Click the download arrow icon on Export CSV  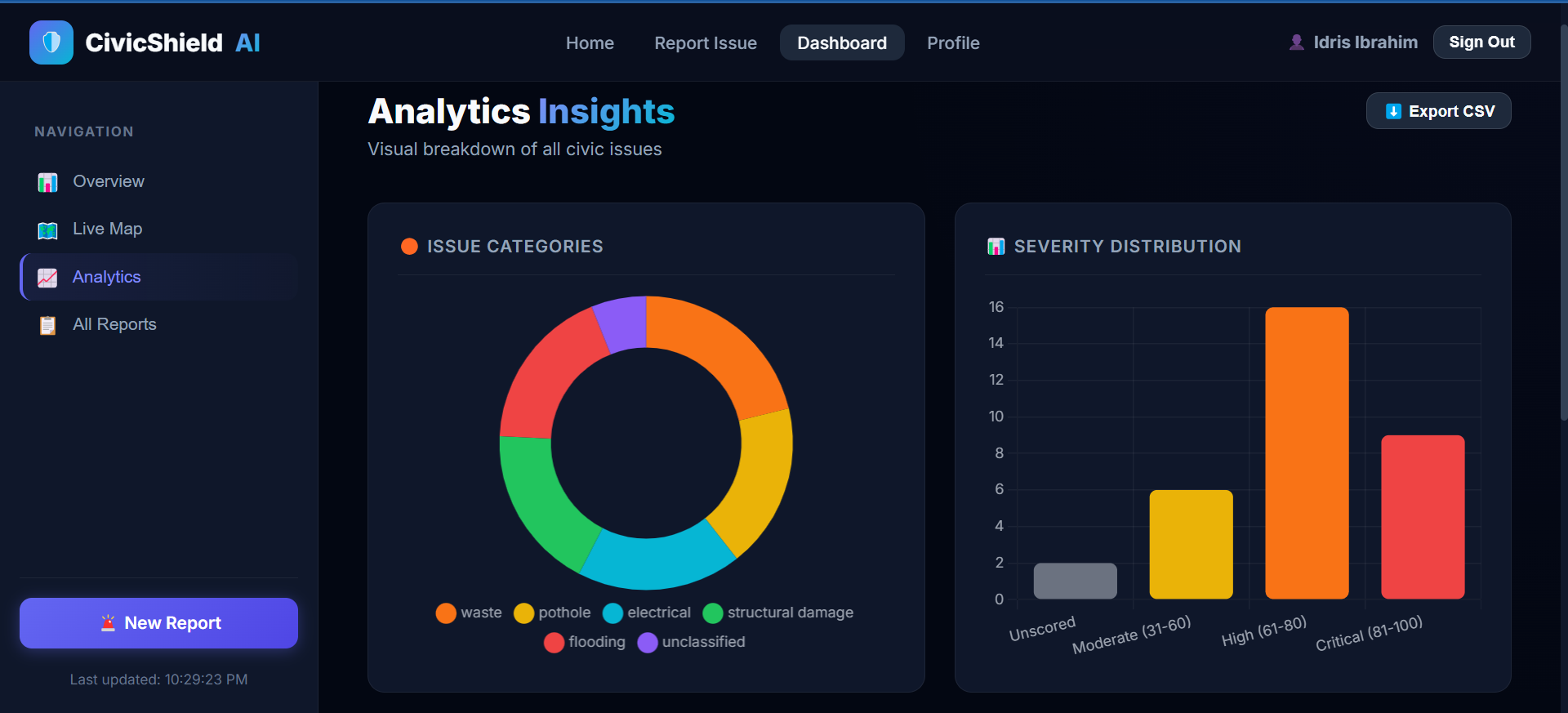pyautogui.click(x=1393, y=111)
